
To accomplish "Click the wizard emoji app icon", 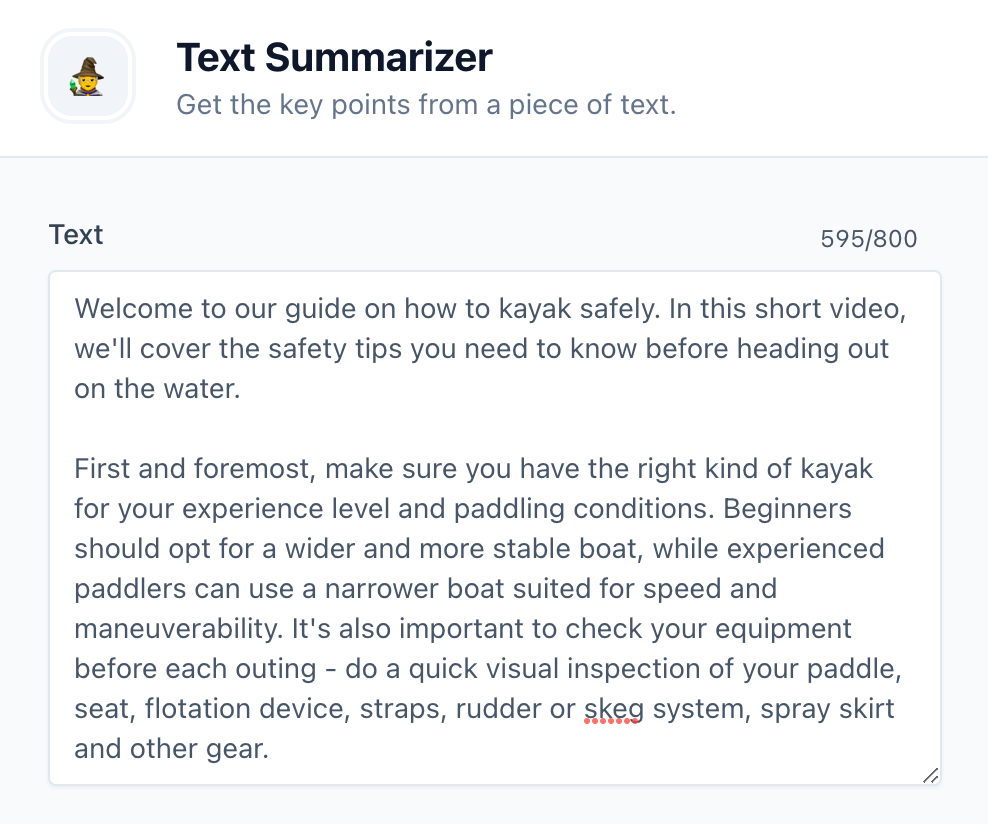I will (88, 76).
